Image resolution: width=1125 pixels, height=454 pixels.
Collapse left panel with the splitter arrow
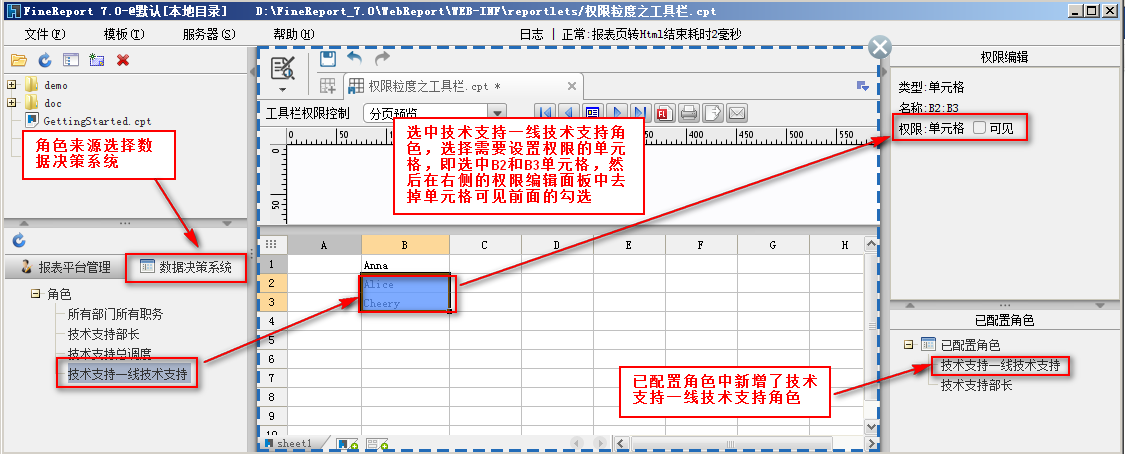pyautogui.click(x=253, y=72)
